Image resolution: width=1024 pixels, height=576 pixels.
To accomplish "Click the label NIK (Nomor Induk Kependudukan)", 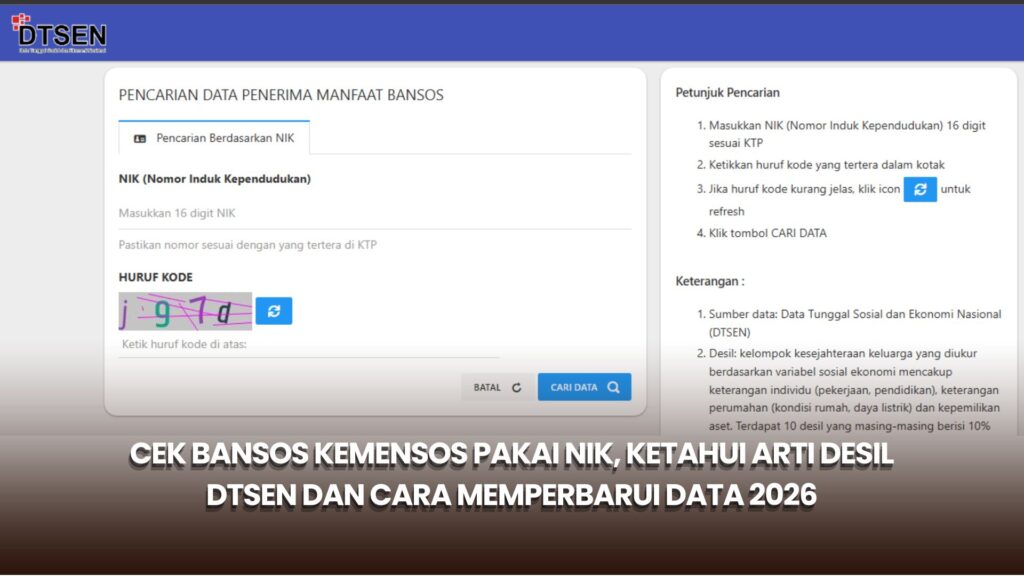I will pos(215,179).
